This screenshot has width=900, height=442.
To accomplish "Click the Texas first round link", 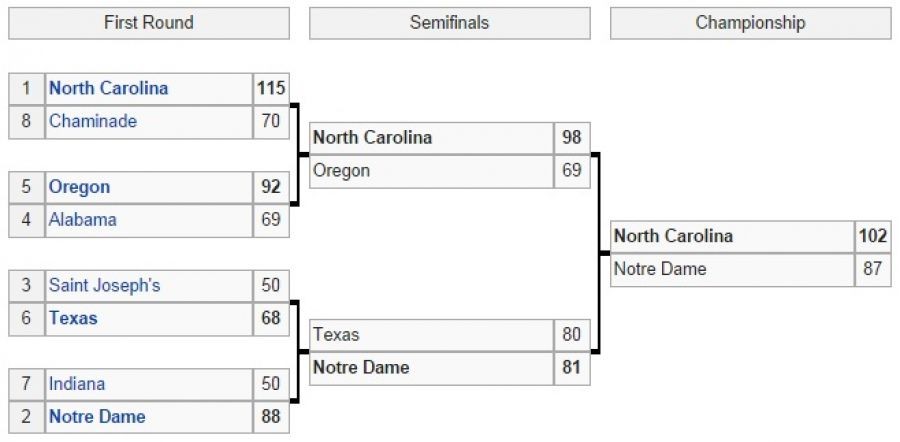I will (74, 319).
